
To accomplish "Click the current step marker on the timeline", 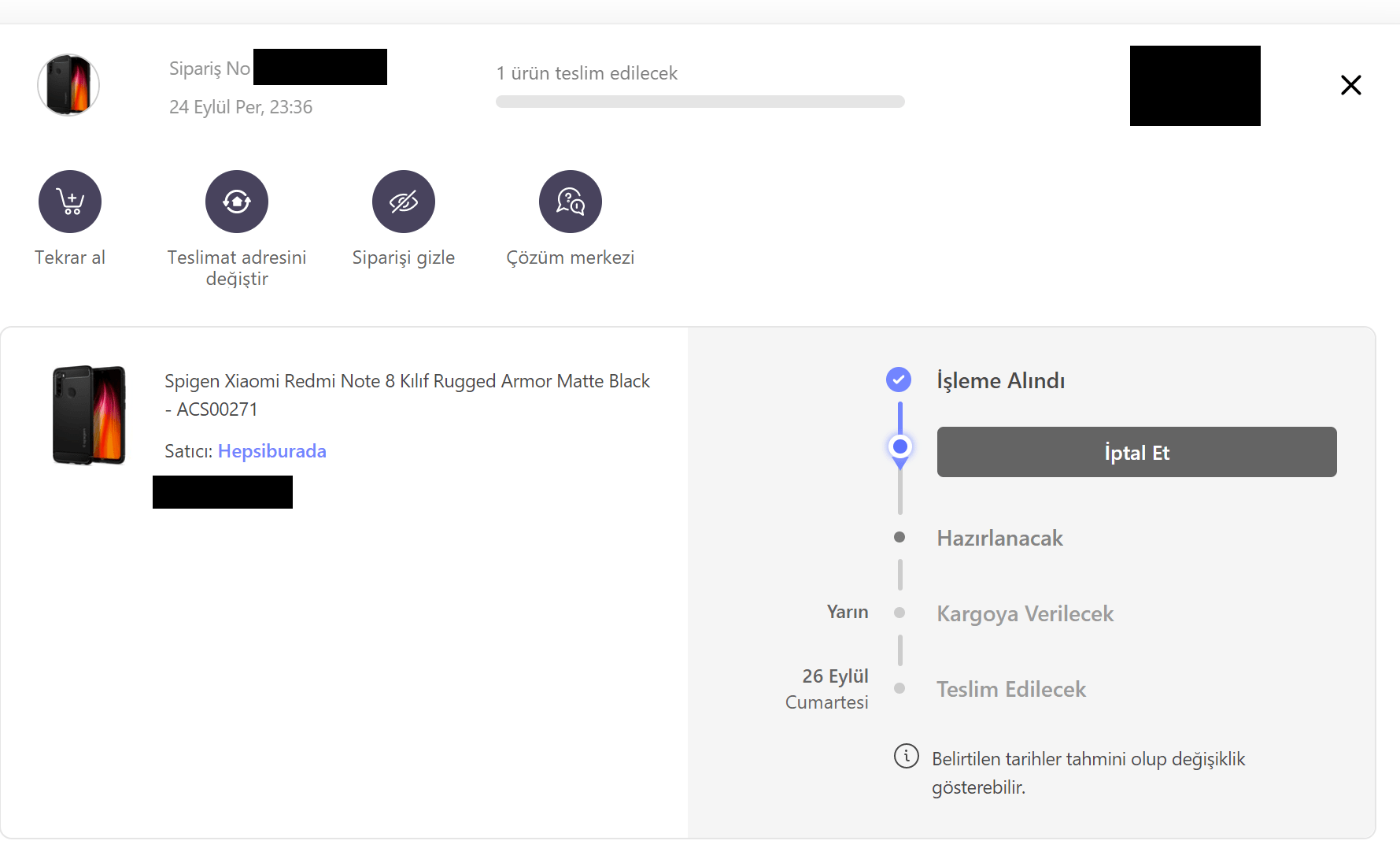I will pyautogui.click(x=900, y=447).
